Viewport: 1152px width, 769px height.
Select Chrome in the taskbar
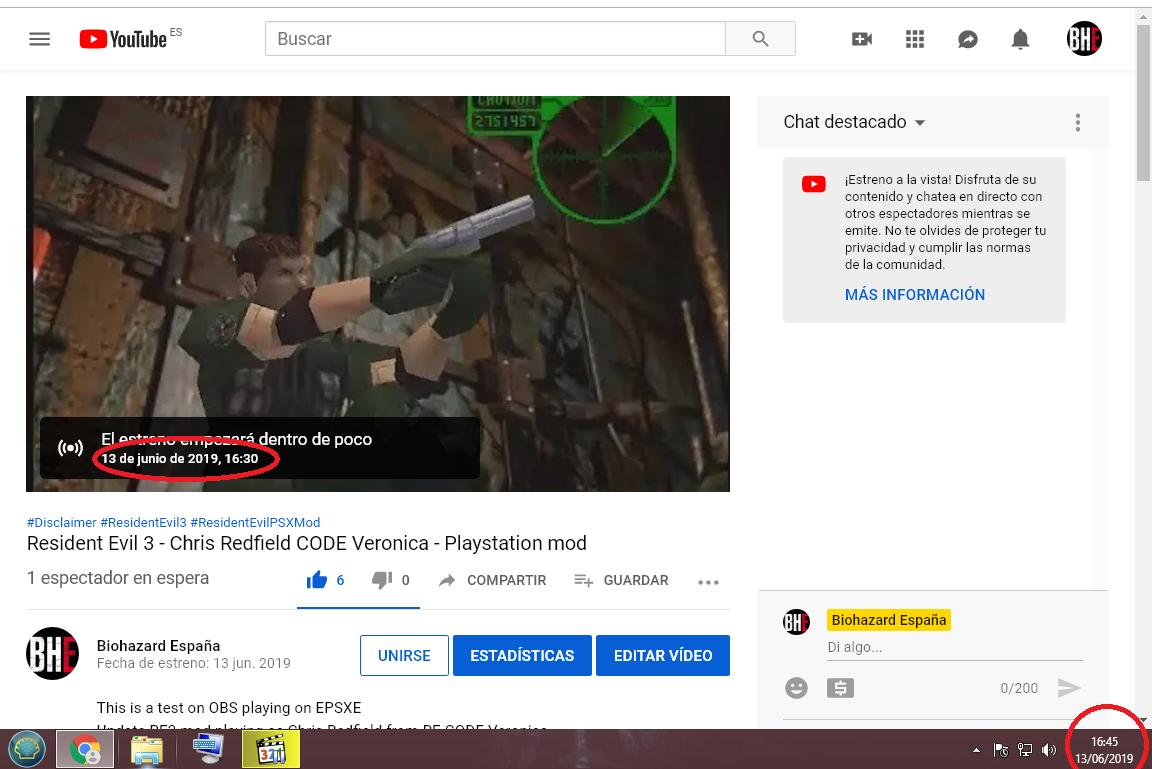pos(85,750)
